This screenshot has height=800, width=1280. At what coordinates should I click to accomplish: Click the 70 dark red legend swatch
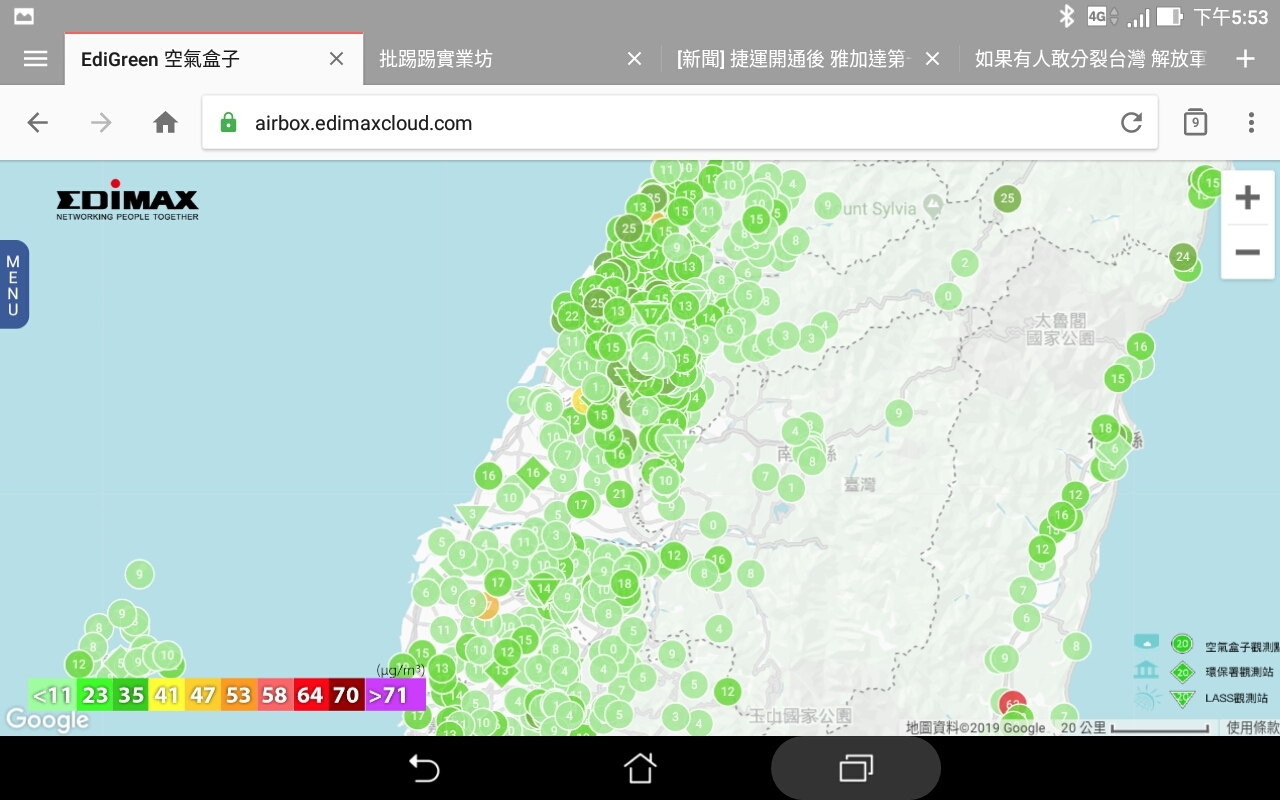346,695
